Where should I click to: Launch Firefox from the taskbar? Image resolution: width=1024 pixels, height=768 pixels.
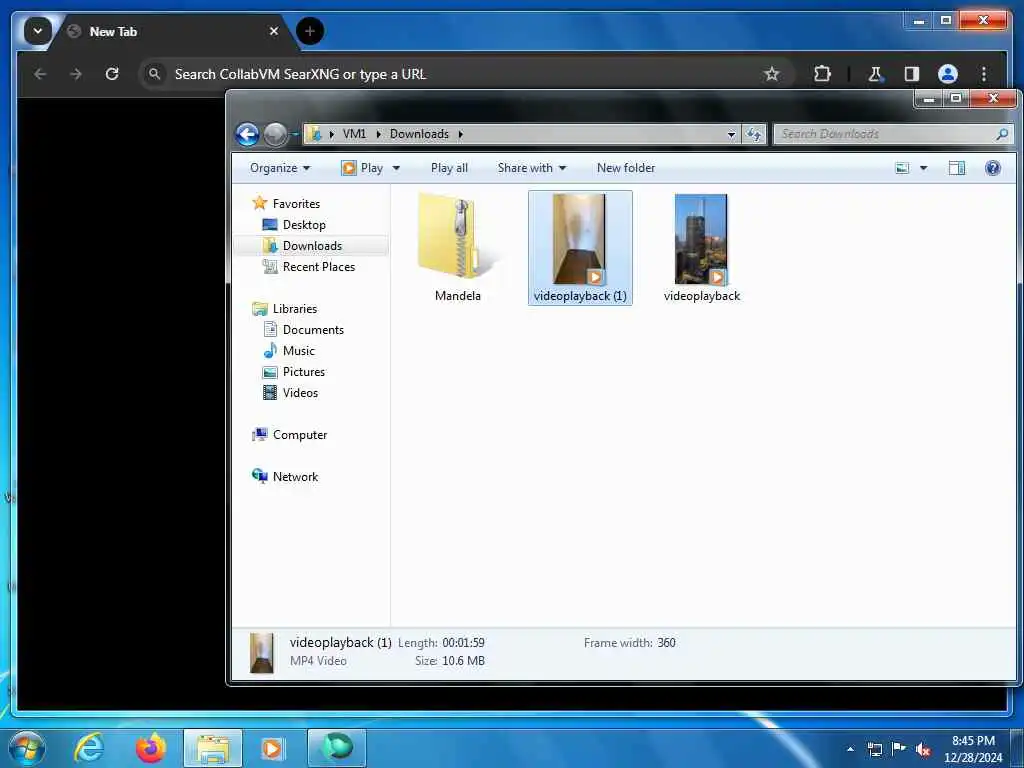point(150,748)
